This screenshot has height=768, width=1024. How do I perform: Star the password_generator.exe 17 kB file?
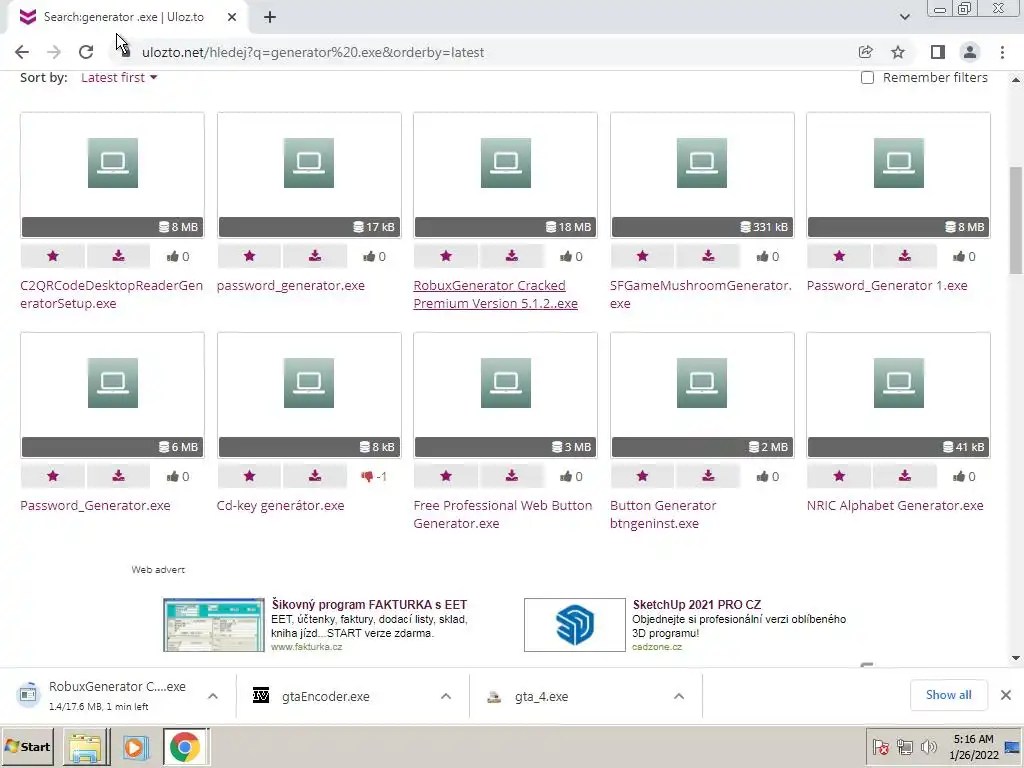(249, 256)
